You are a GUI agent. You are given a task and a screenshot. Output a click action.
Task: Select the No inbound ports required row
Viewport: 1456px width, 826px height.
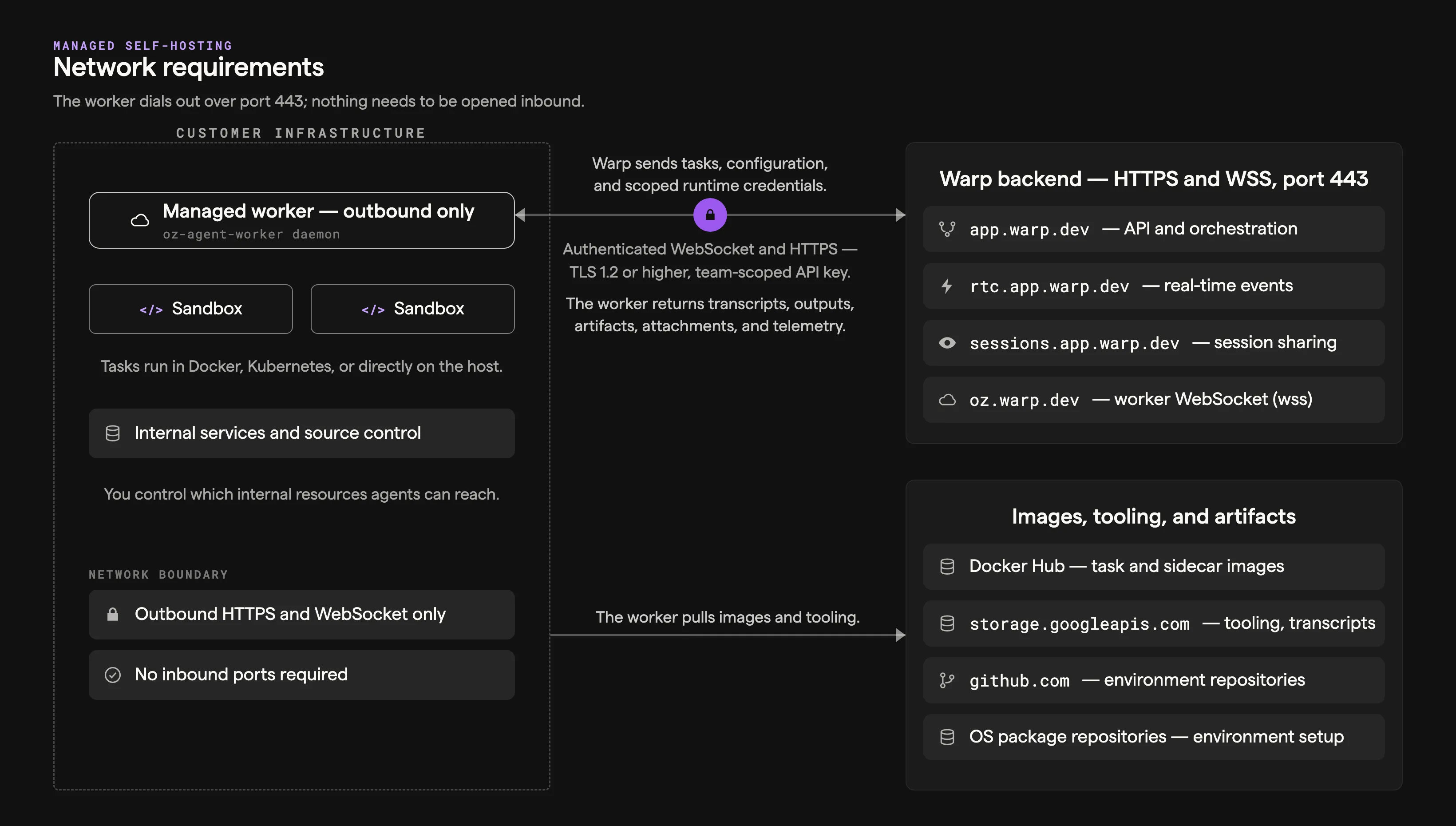pyautogui.click(x=302, y=675)
